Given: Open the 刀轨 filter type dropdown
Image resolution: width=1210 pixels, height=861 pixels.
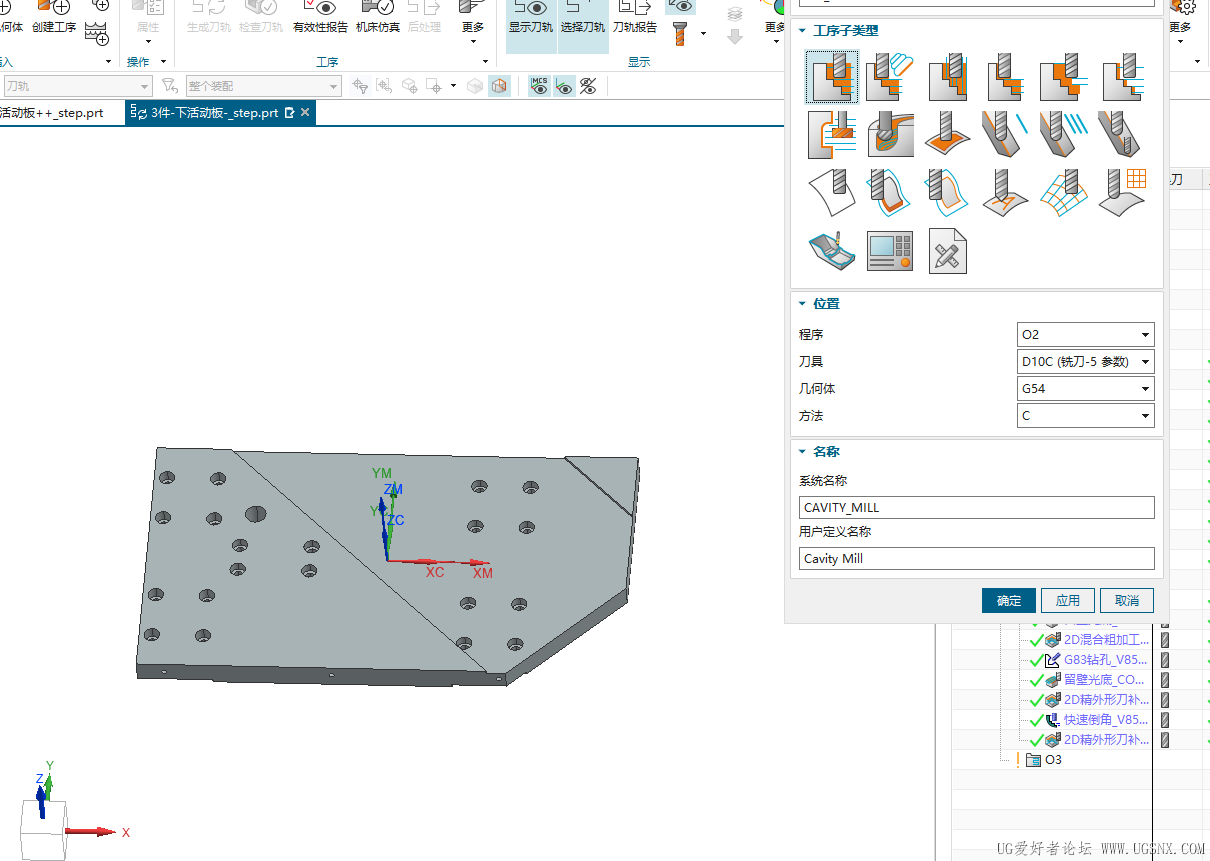Looking at the screenshot, I should coord(77,87).
